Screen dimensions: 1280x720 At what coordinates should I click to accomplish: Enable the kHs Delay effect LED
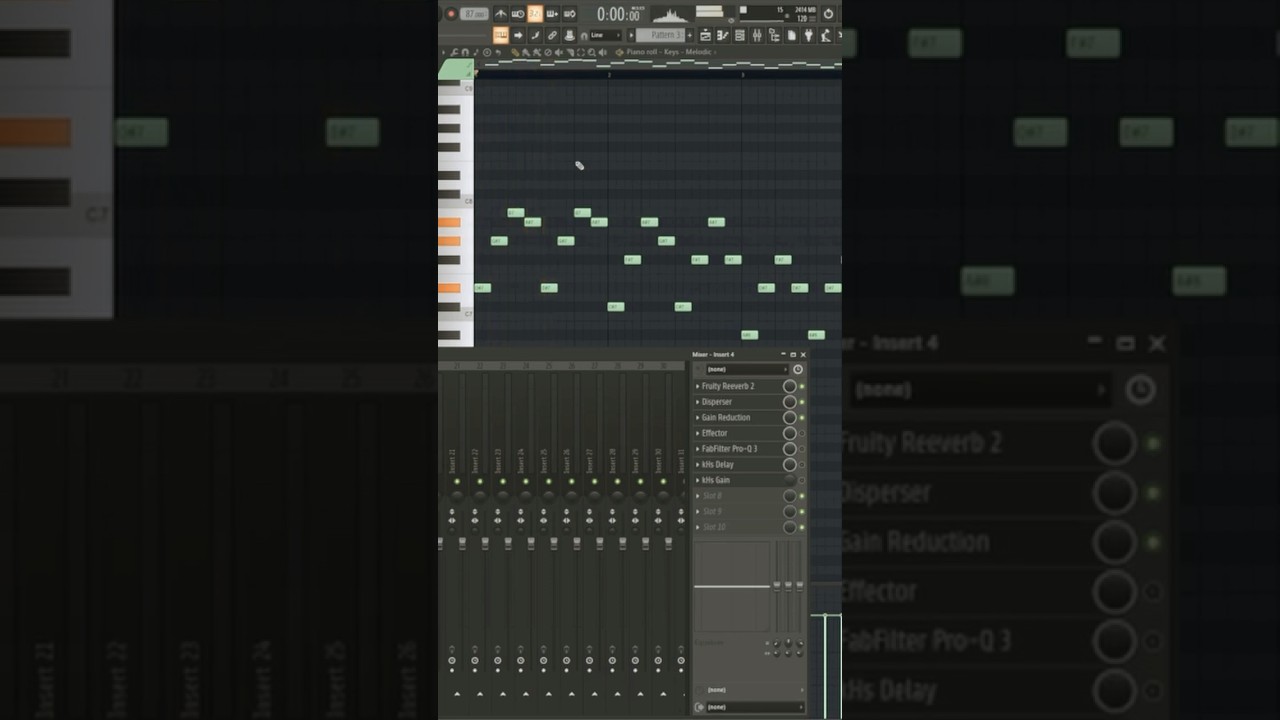coord(802,464)
